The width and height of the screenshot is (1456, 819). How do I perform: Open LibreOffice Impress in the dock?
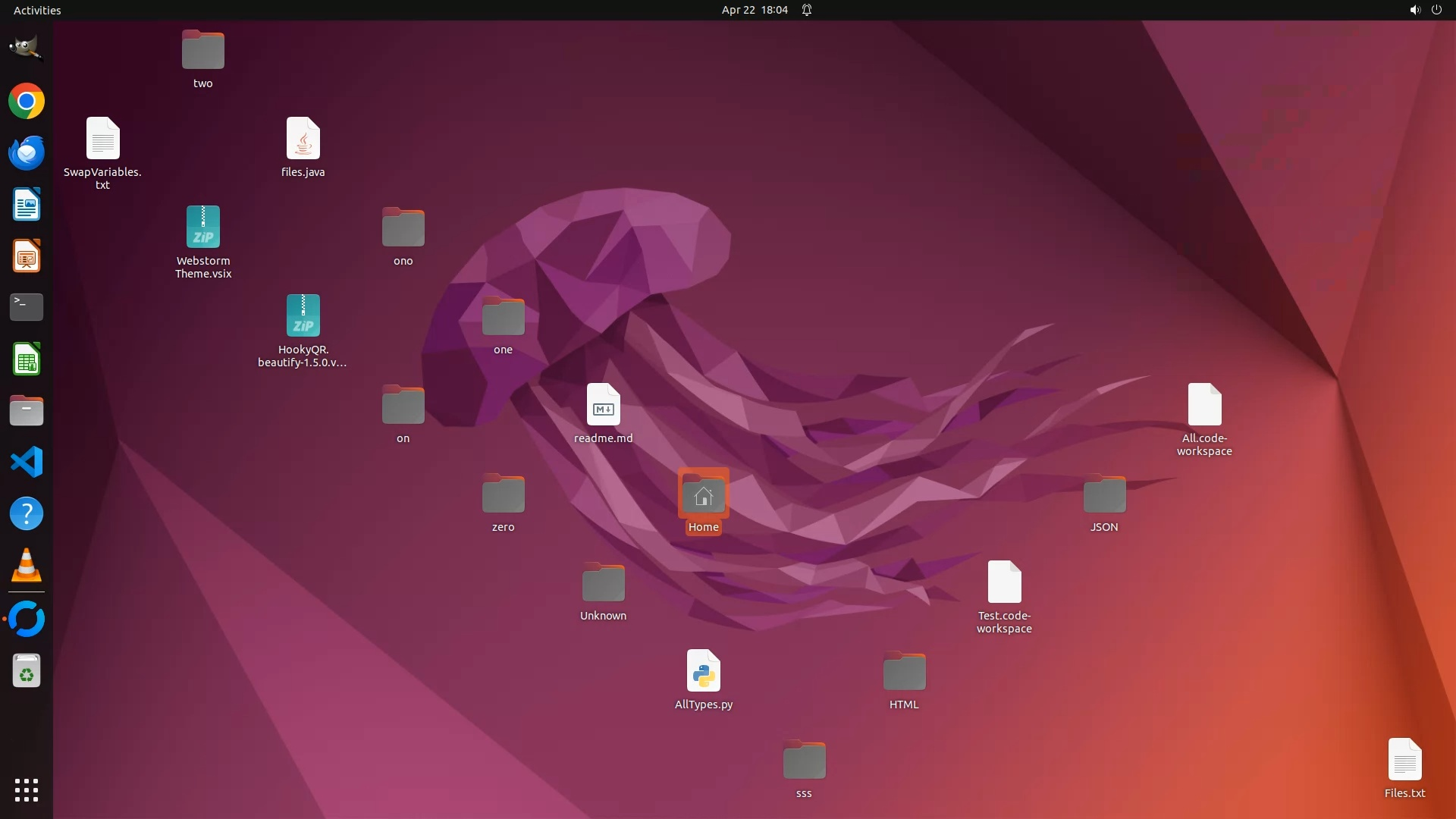pos(27,256)
